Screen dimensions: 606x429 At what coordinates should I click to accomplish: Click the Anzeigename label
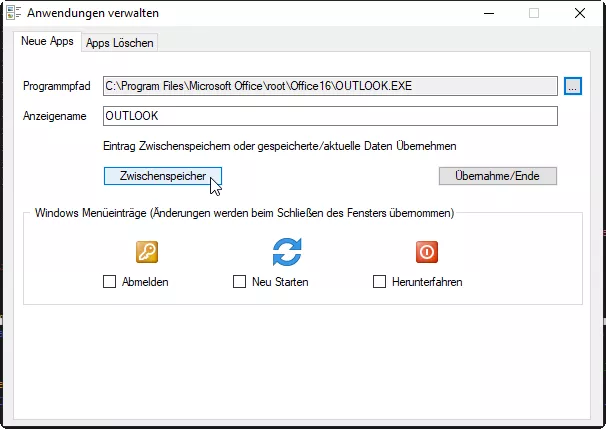54,116
